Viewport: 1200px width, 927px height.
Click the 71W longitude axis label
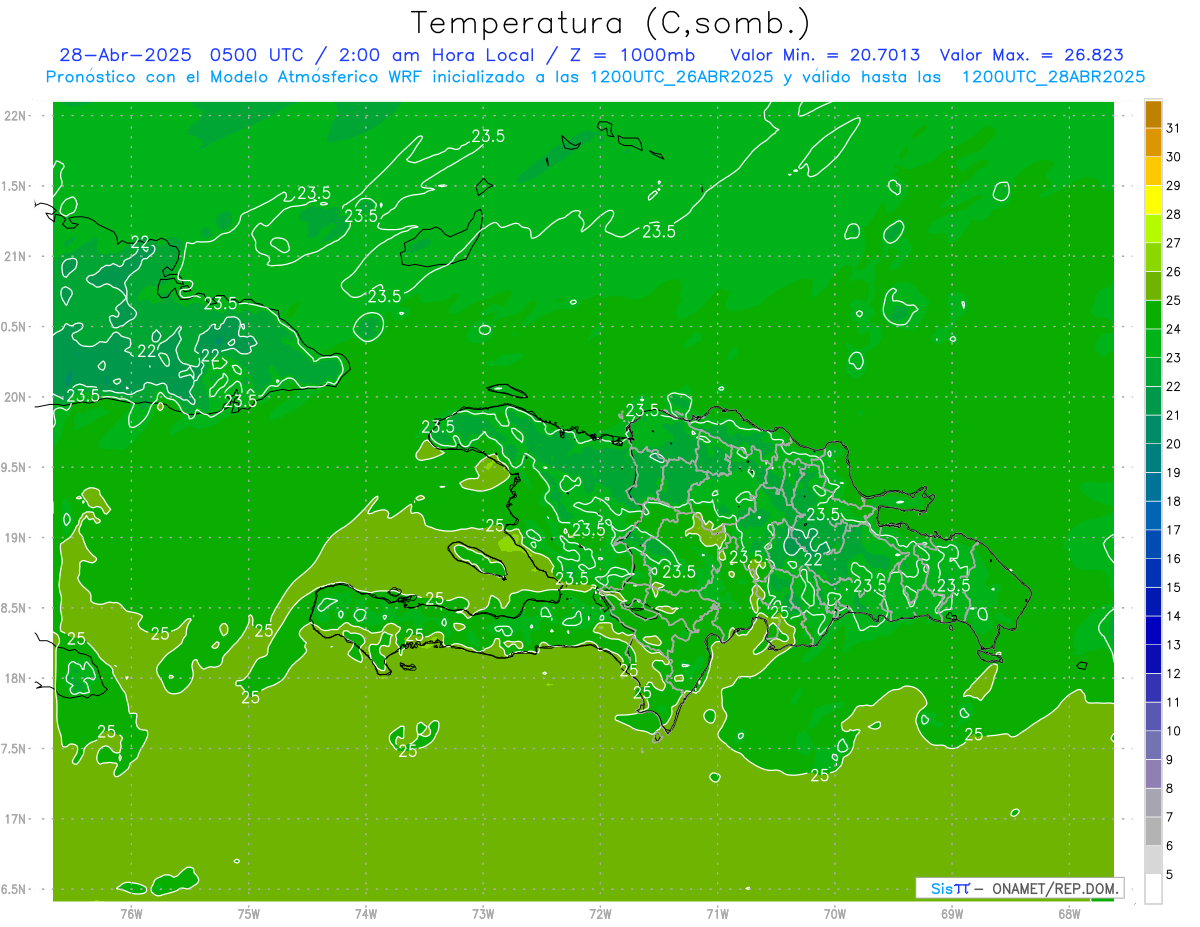(x=717, y=913)
